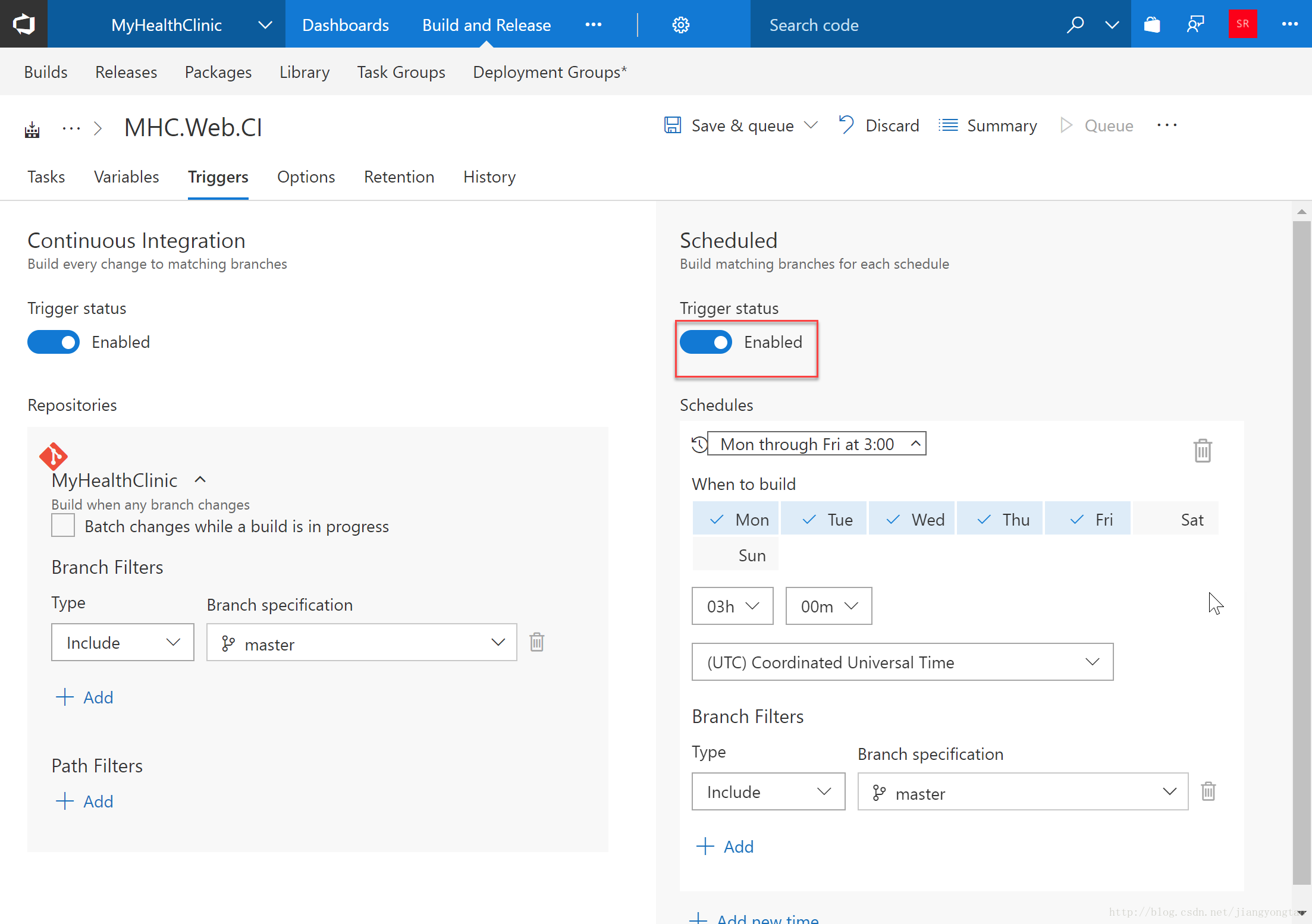The image size is (1312, 924).
Task: Open the Builds page
Action: [46, 72]
